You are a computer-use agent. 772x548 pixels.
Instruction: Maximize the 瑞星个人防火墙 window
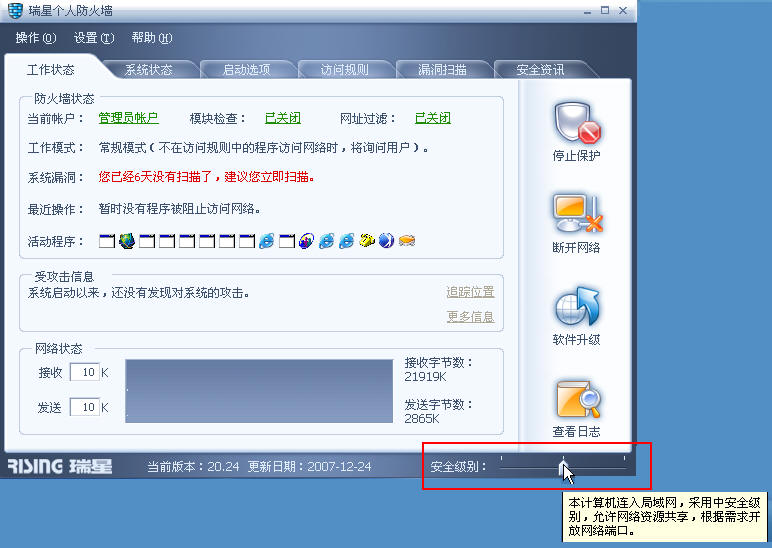click(x=605, y=10)
